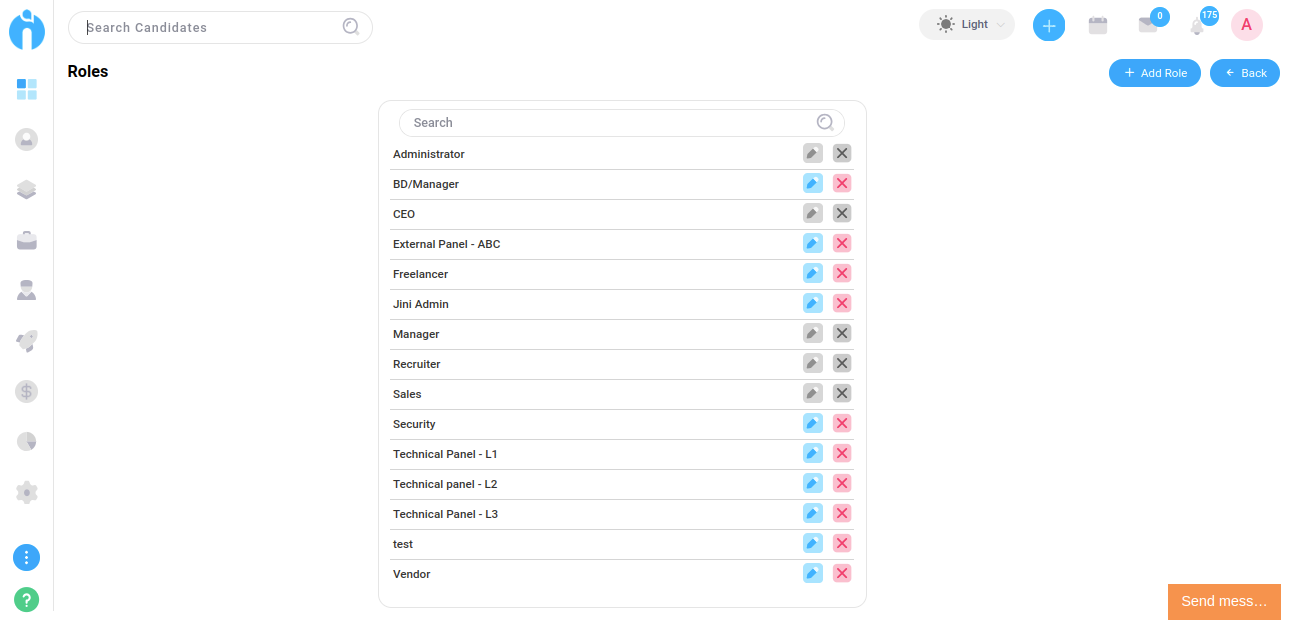This screenshot has height=620, width=1294.
Task: Click the Add Role button
Action: 1154,73
